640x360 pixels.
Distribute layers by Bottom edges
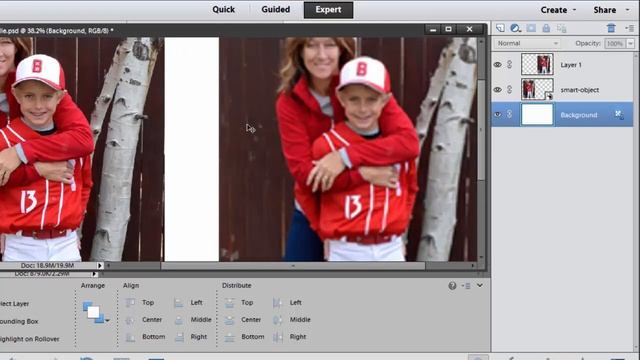[x=244, y=337]
